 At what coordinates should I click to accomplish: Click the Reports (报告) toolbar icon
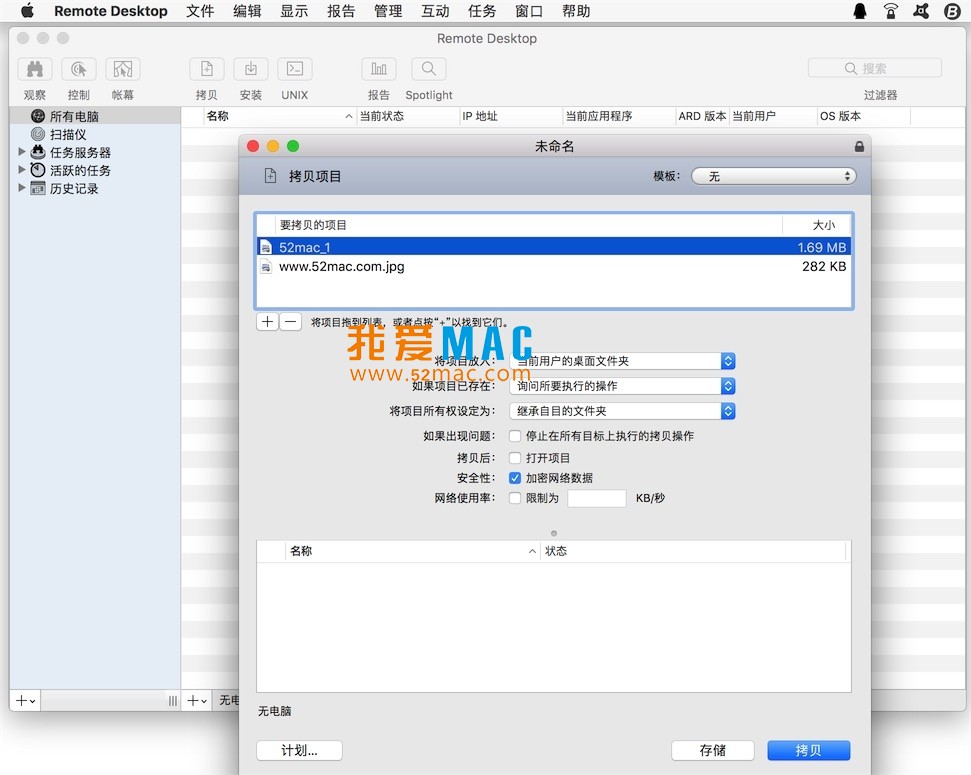tap(379, 69)
